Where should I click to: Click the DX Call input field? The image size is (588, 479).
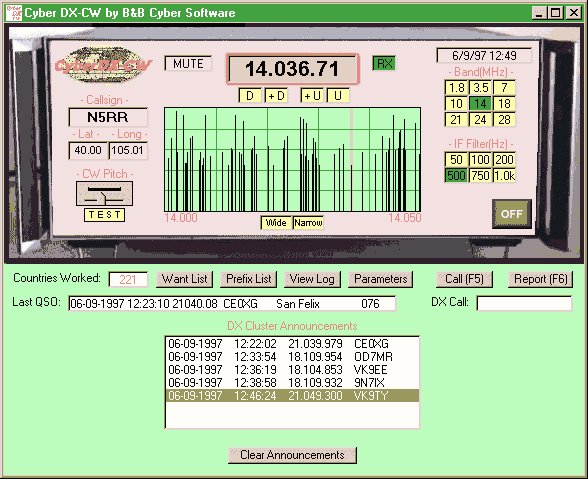pyautogui.click(x=524, y=303)
